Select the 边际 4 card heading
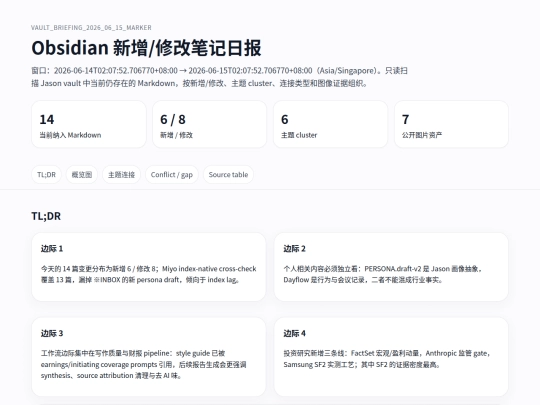This screenshot has width=540, height=405. point(294,333)
